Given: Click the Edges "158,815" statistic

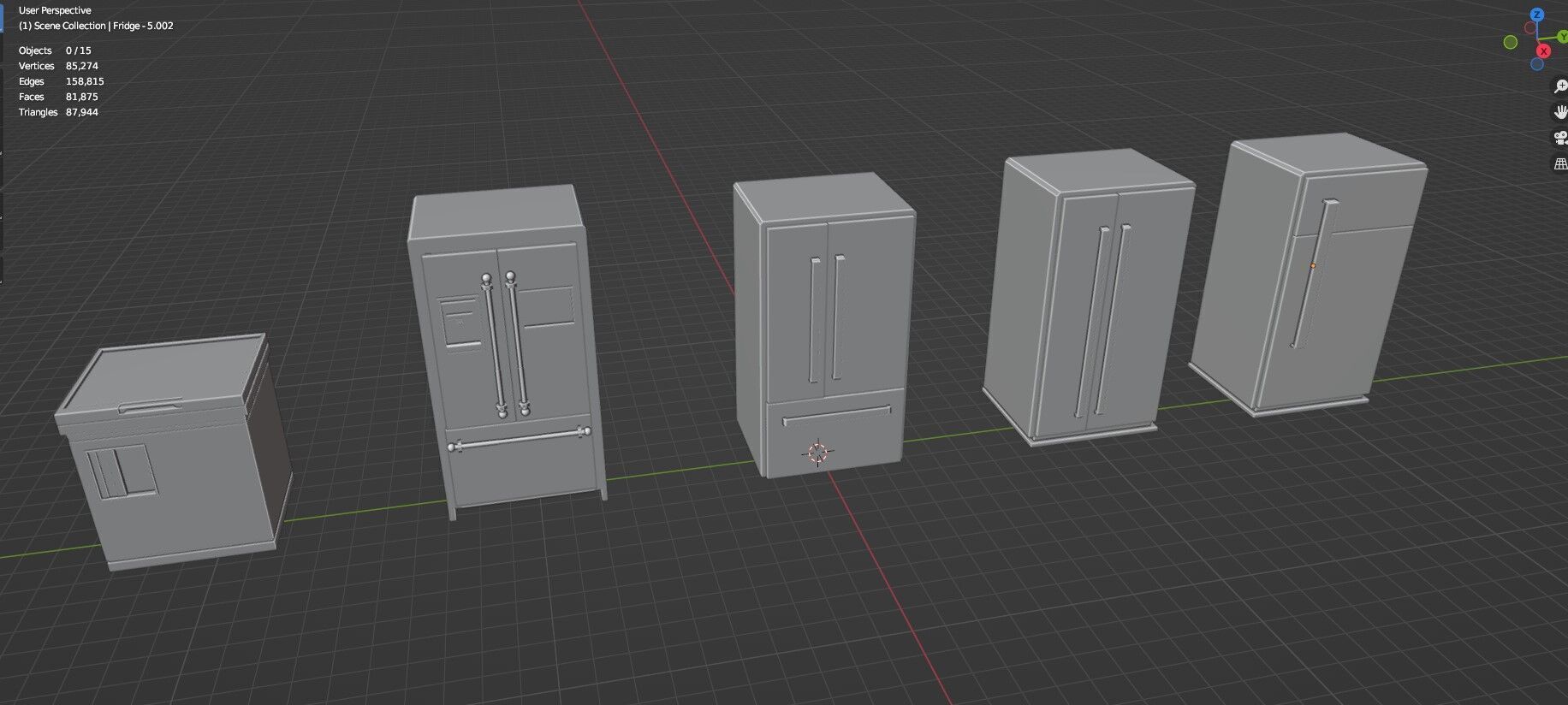Looking at the screenshot, I should point(85,81).
